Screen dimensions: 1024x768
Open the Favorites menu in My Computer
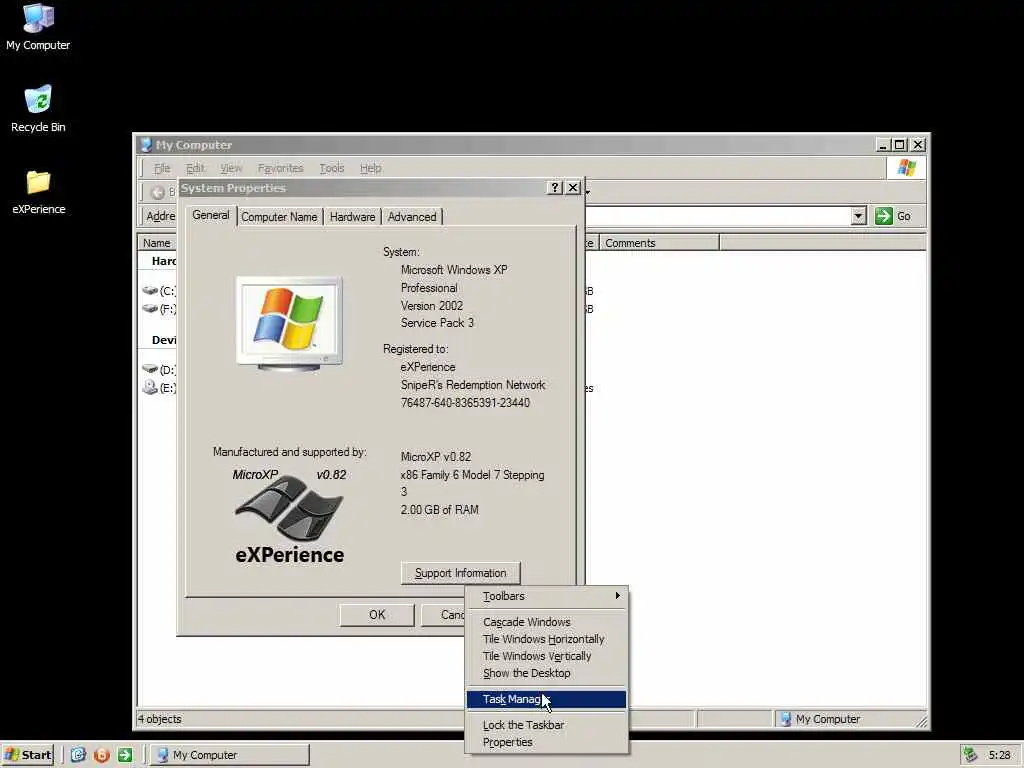point(280,168)
